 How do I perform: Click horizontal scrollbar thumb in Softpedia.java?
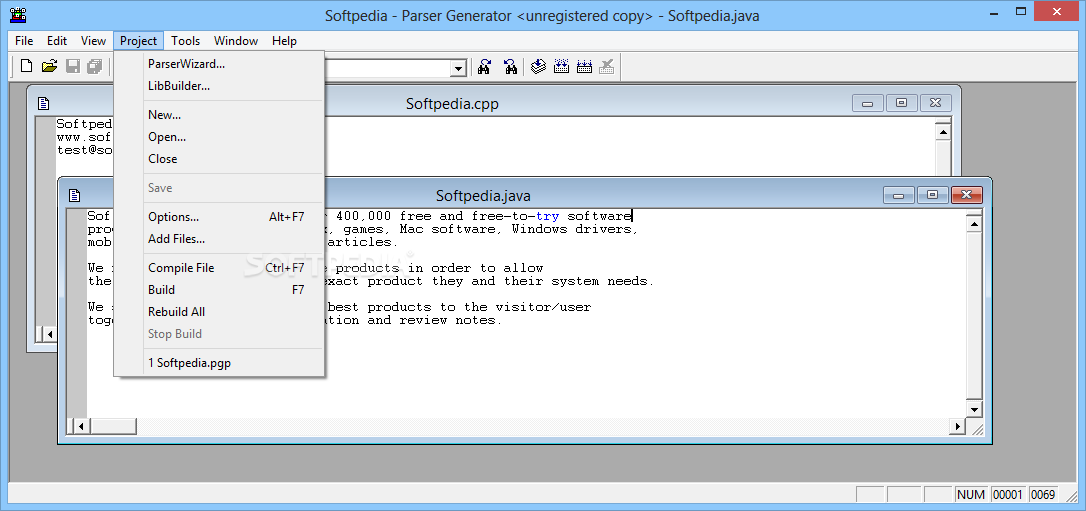pos(113,427)
